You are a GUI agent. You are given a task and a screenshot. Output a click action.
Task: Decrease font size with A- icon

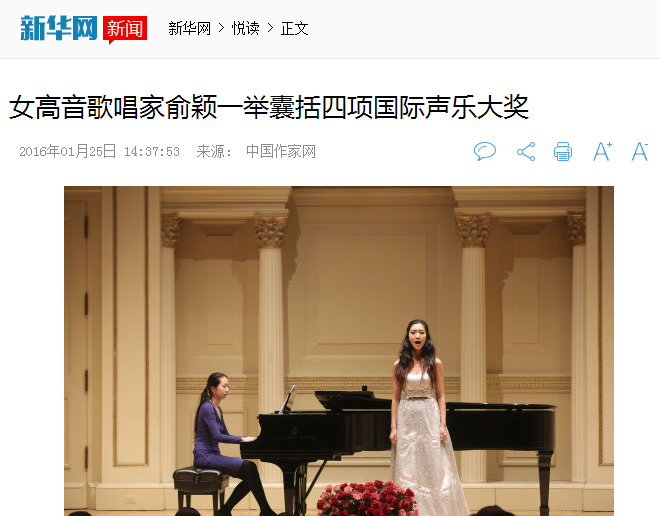click(x=640, y=152)
